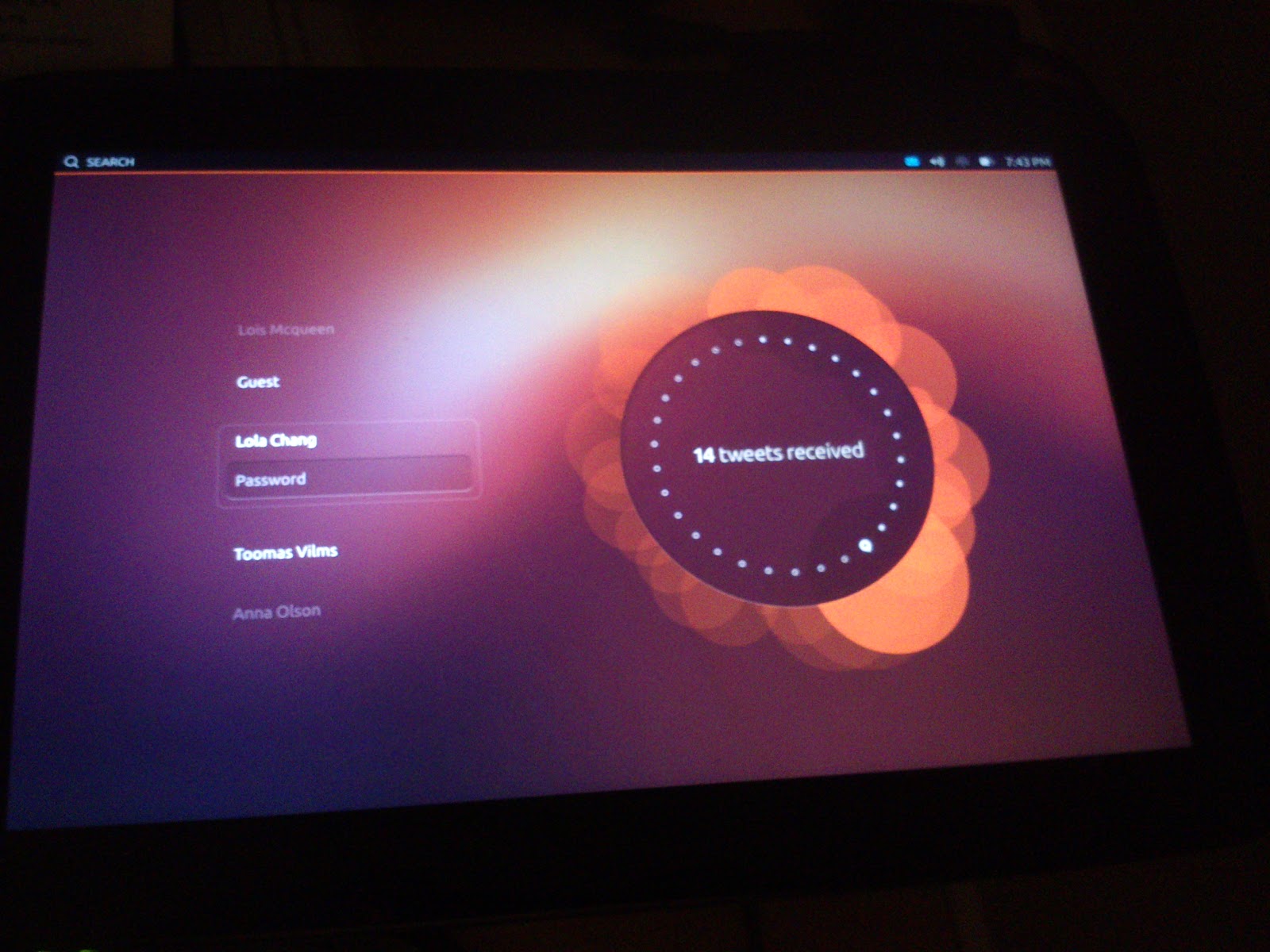Screen dimensions: 1270x952
Task: Tap the bright highlighted dot on the infographic ring
Action: coord(865,544)
